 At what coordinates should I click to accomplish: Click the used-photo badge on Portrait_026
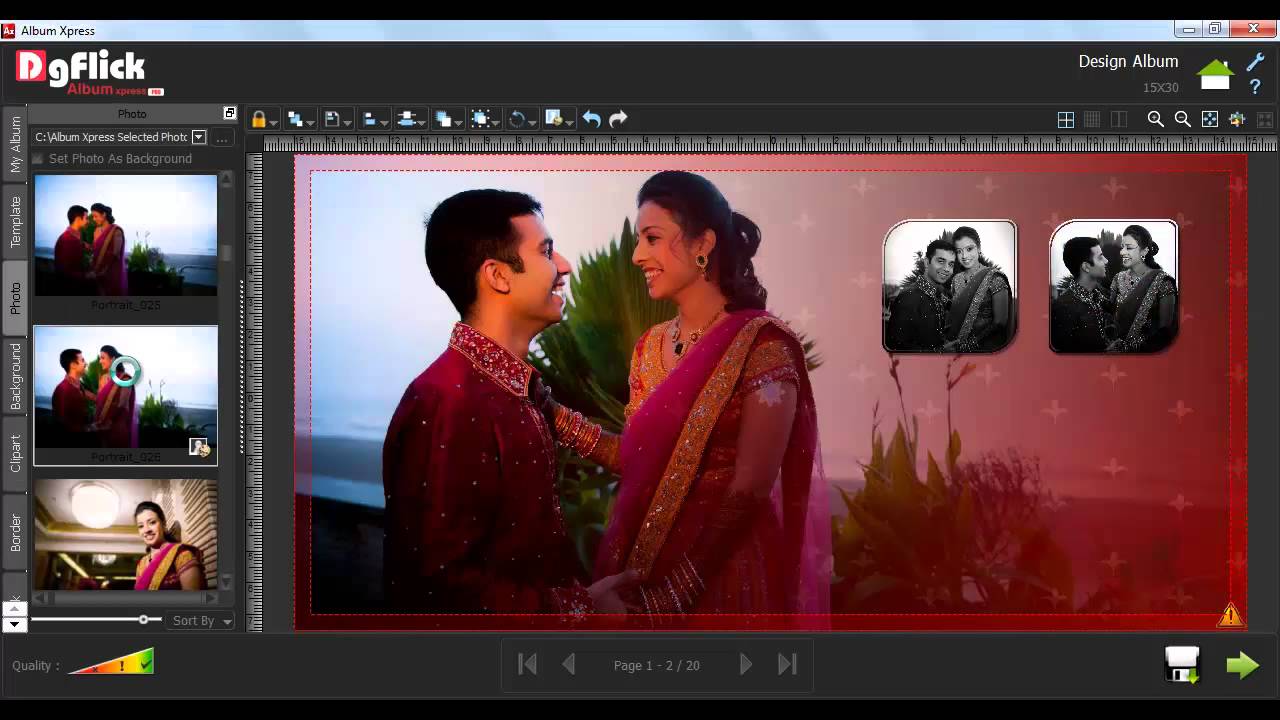click(x=199, y=447)
